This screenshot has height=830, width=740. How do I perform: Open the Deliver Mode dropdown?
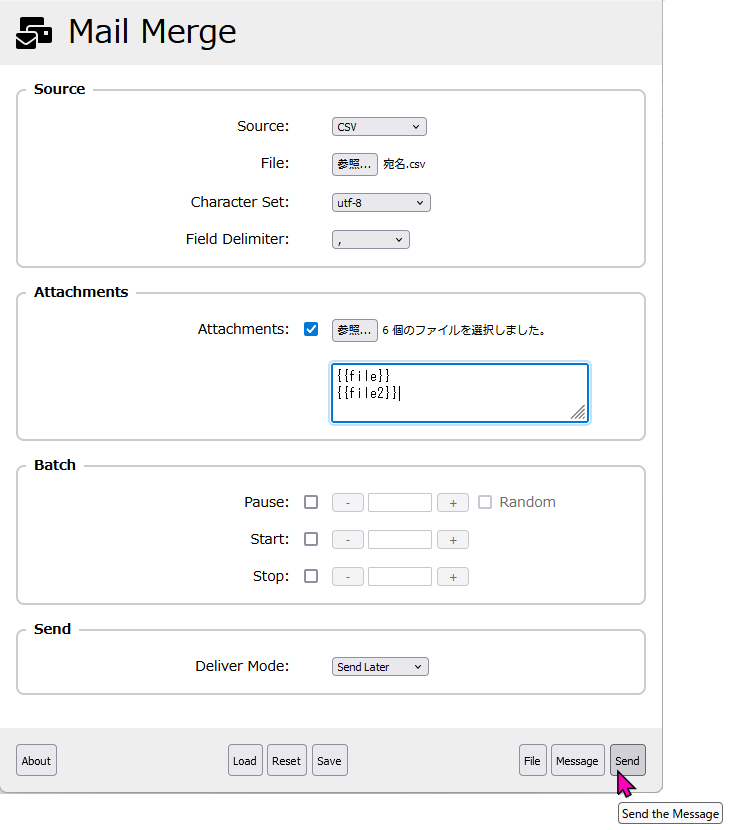click(380, 667)
